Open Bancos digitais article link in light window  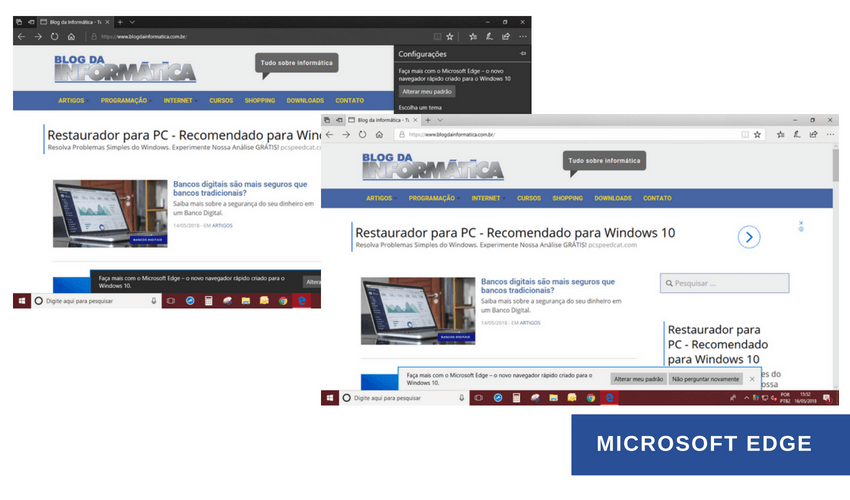pyautogui.click(x=548, y=286)
